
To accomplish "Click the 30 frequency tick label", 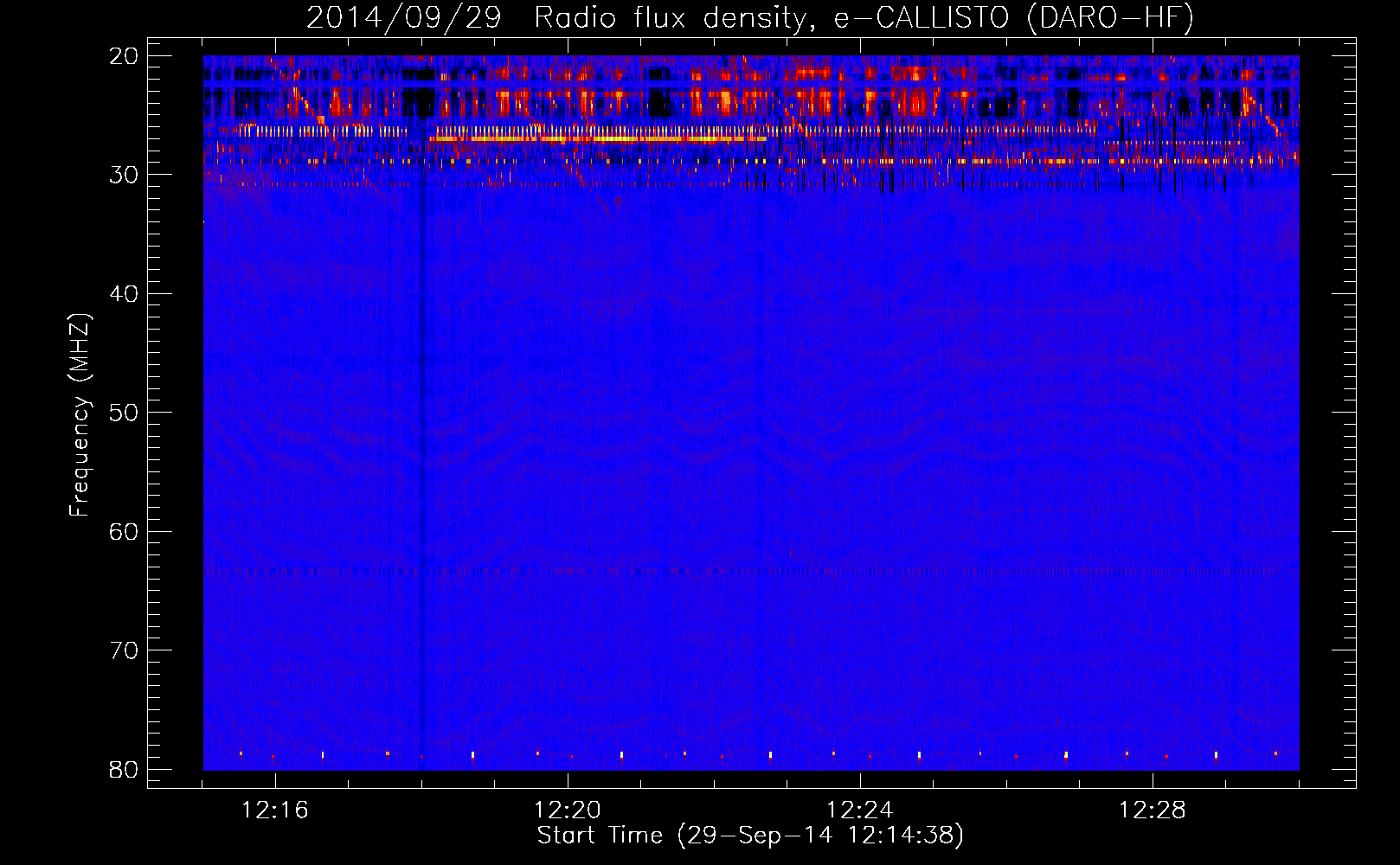I will (x=124, y=175).
